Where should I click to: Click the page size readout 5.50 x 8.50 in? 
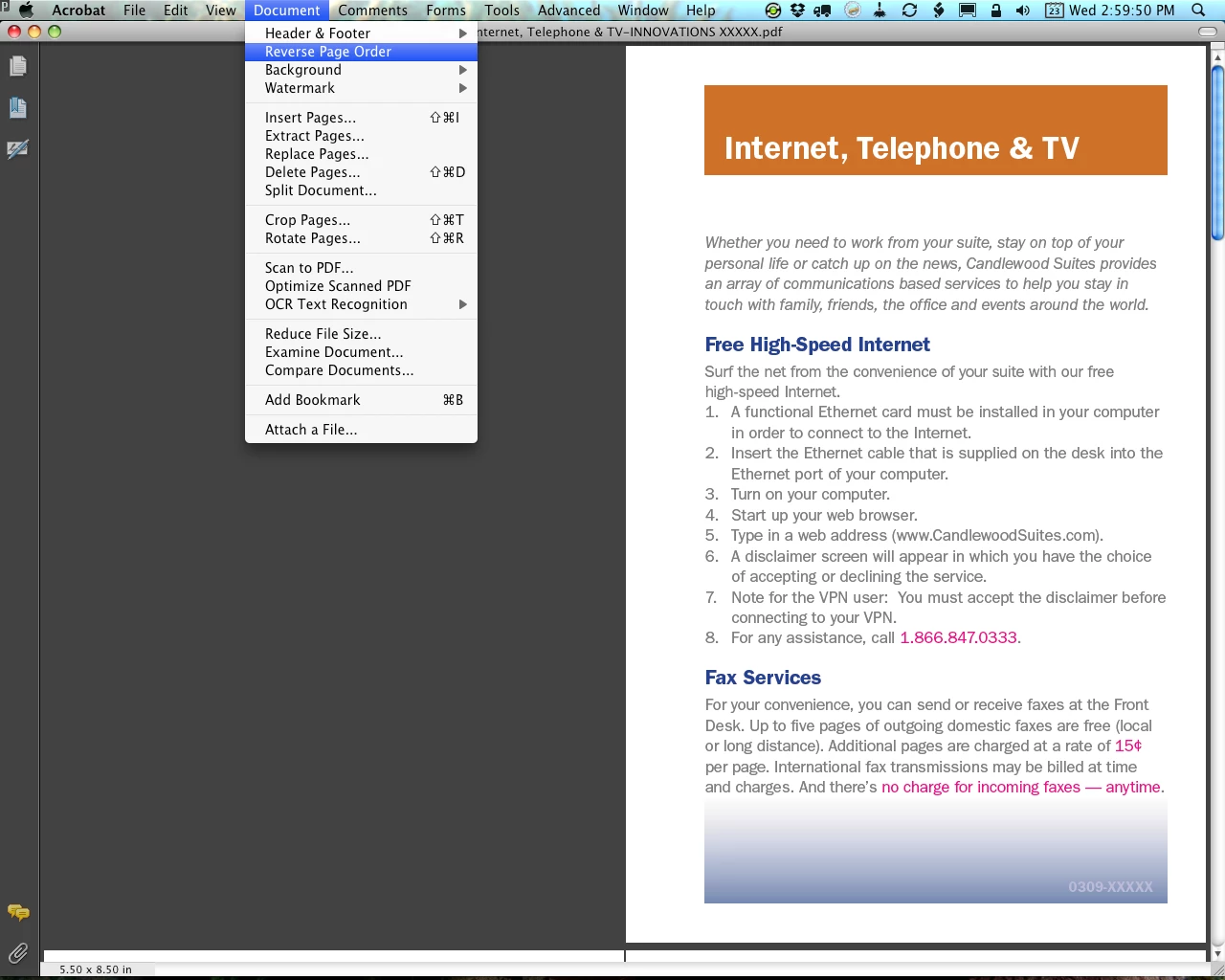pyautogui.click(x=96, y=969)
